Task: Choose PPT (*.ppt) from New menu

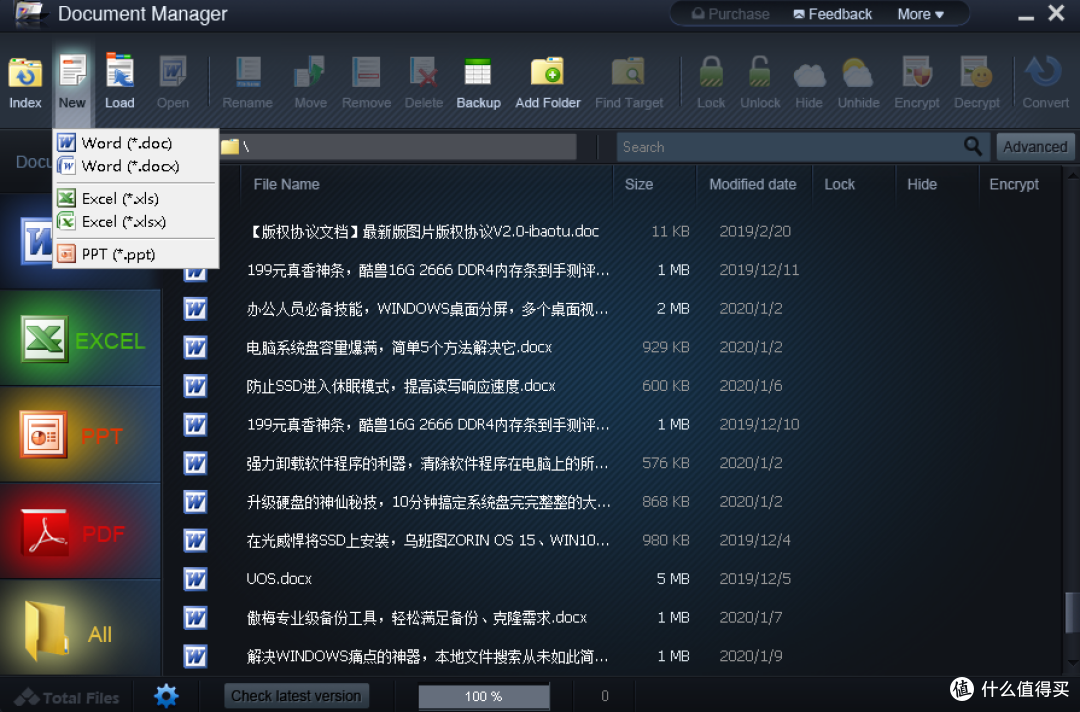Action: 136,254
